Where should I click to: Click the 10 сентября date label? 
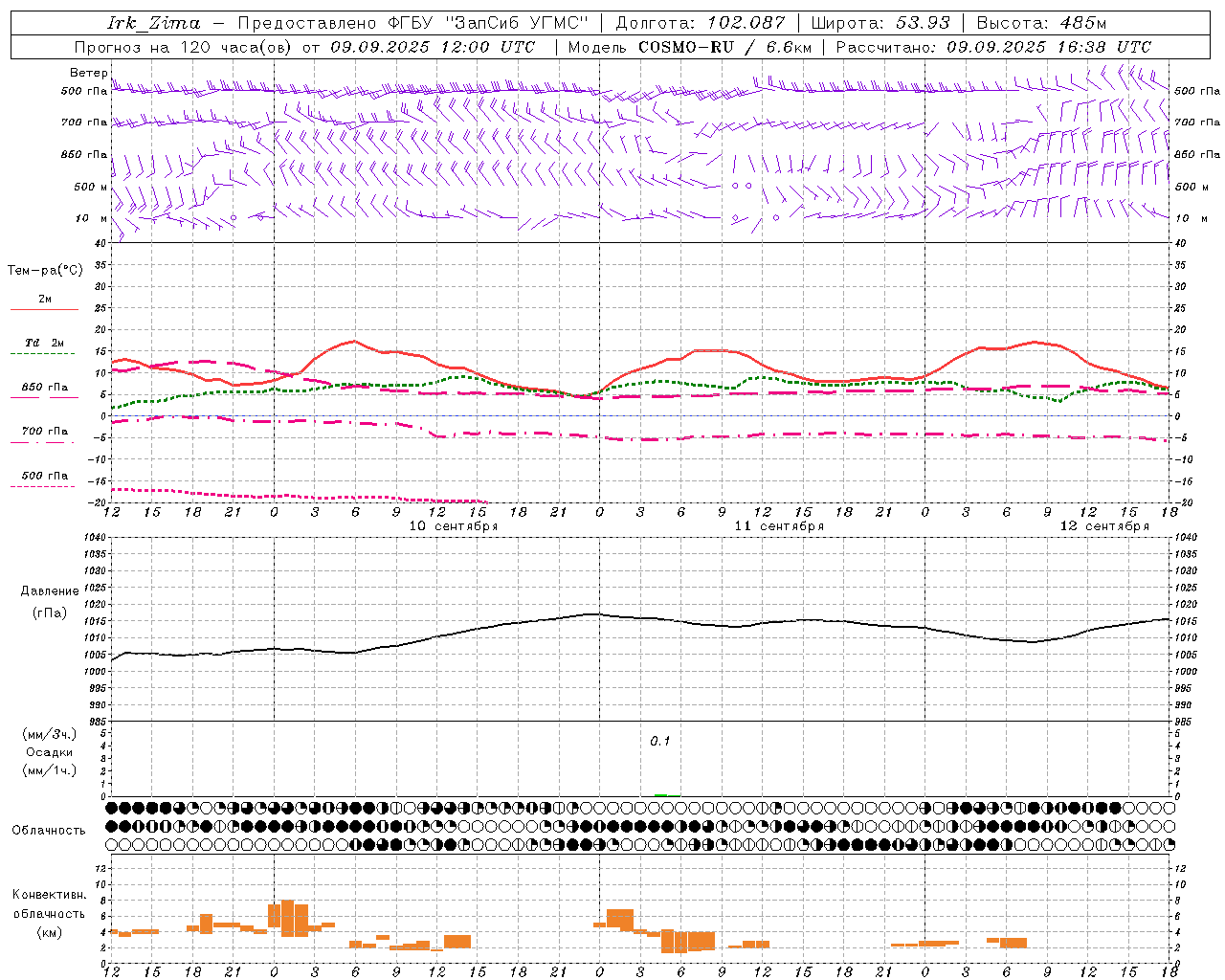454,526
